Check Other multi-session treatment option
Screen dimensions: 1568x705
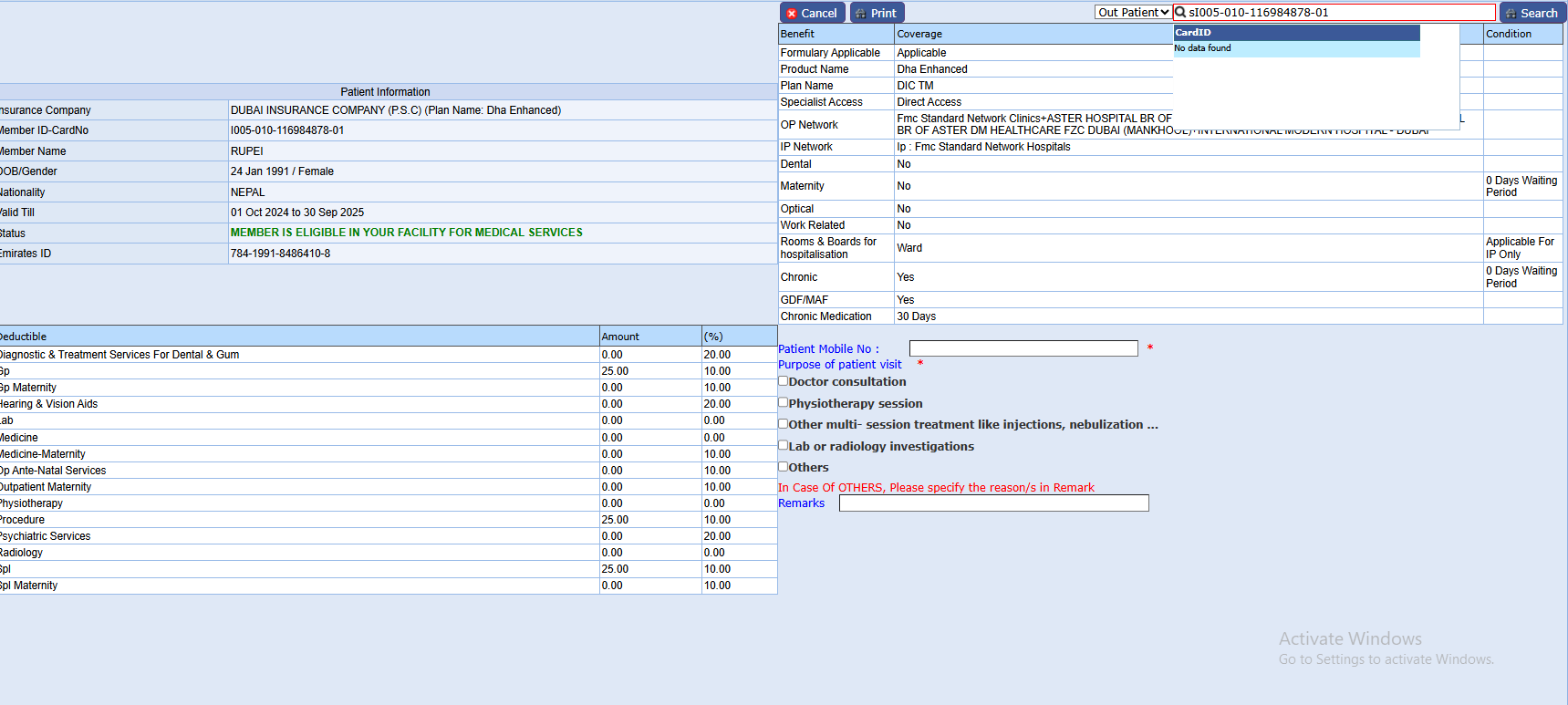click(783, 423)
